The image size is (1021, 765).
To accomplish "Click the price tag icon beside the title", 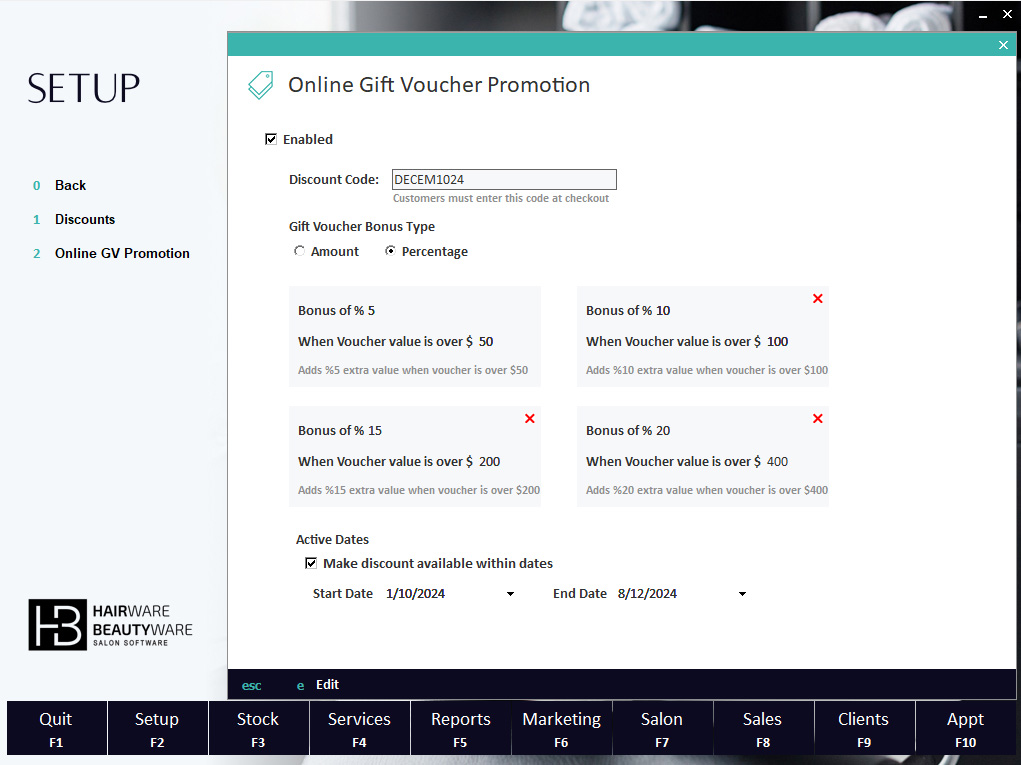I will click(260, 85).
